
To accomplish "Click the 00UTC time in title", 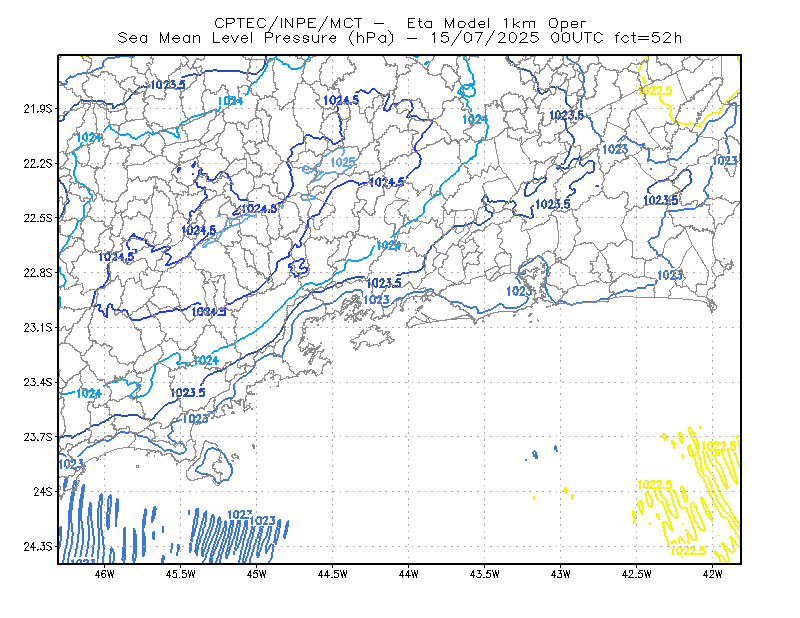I will click(577, 38).
